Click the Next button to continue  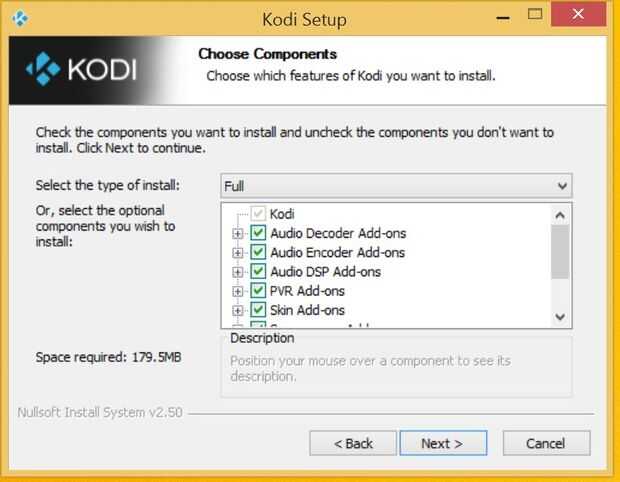(441, 443)
